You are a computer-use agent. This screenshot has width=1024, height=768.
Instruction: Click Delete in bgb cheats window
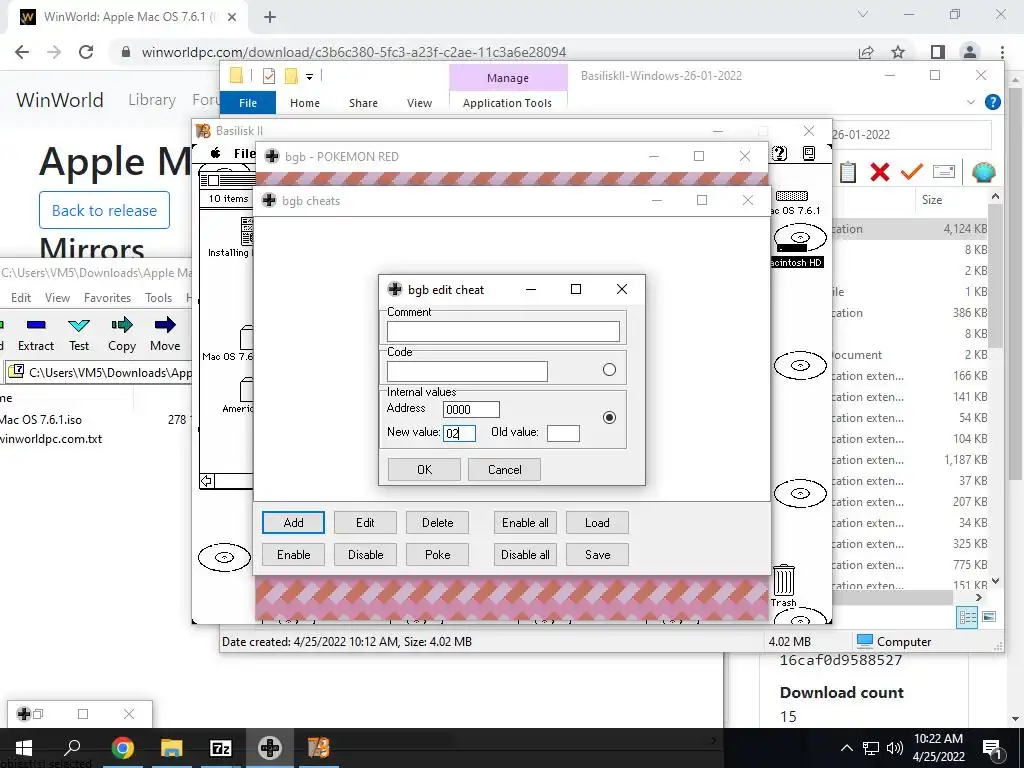(x=437, y=522)
